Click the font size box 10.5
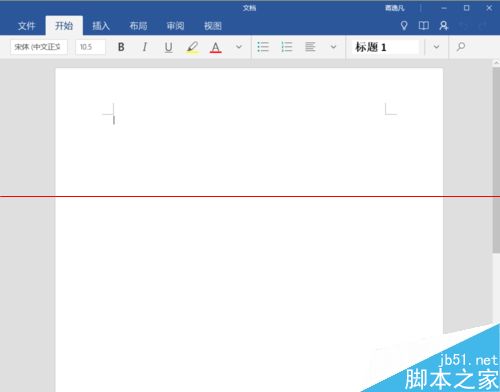 90,47
